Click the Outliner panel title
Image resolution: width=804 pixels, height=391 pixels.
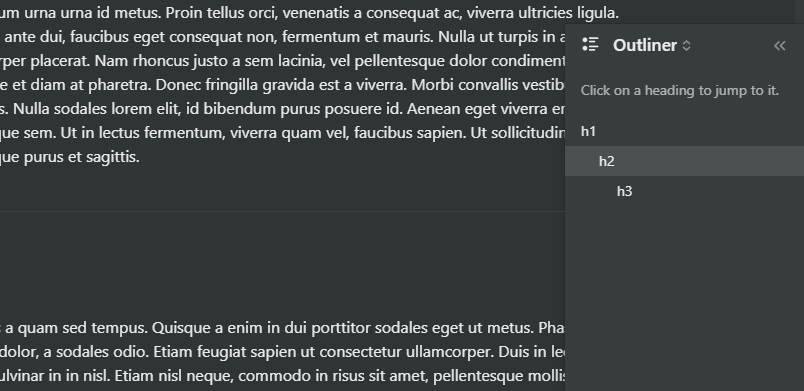645,45
